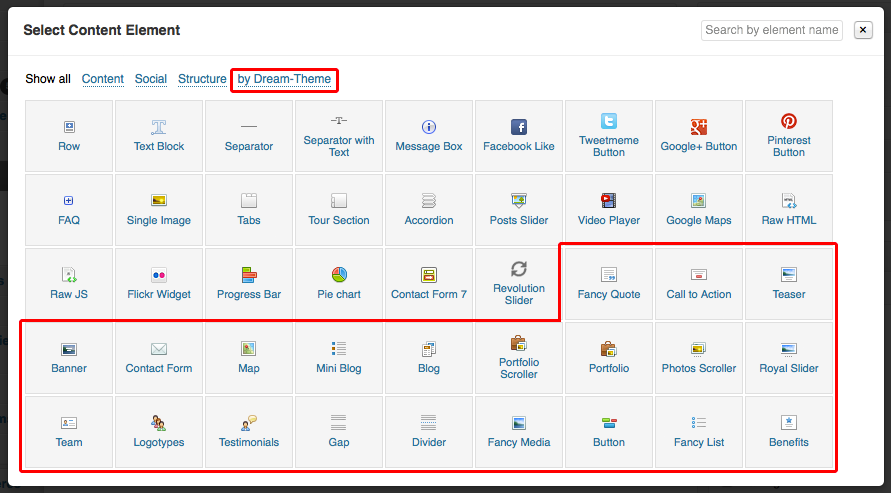This screenshot has height=493, width=891.
Task: Select the Portfolio Scroller element
Action: (518, 357)
